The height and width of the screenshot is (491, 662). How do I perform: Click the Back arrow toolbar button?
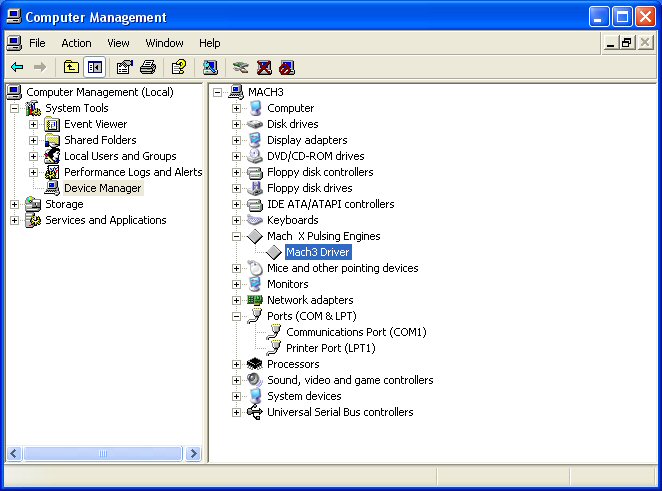[17, 67]
